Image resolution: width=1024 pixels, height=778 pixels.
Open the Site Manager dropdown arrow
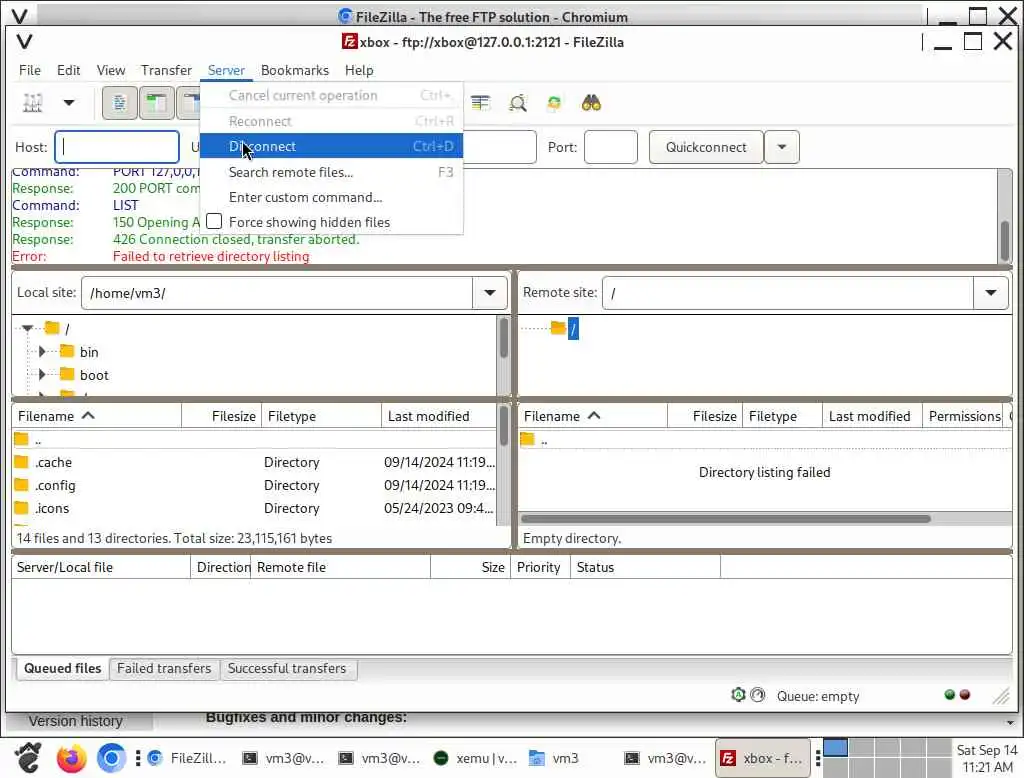[x=69, y=103]
